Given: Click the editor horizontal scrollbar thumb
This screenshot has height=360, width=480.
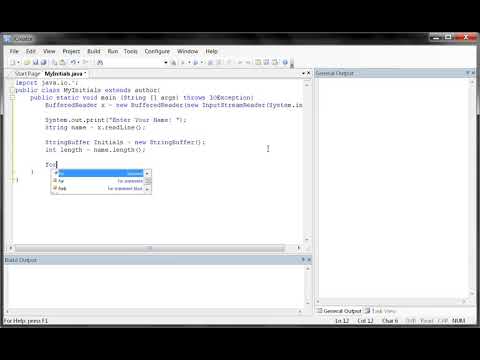Looking at the screenshot, I should (x=149, y=248).
